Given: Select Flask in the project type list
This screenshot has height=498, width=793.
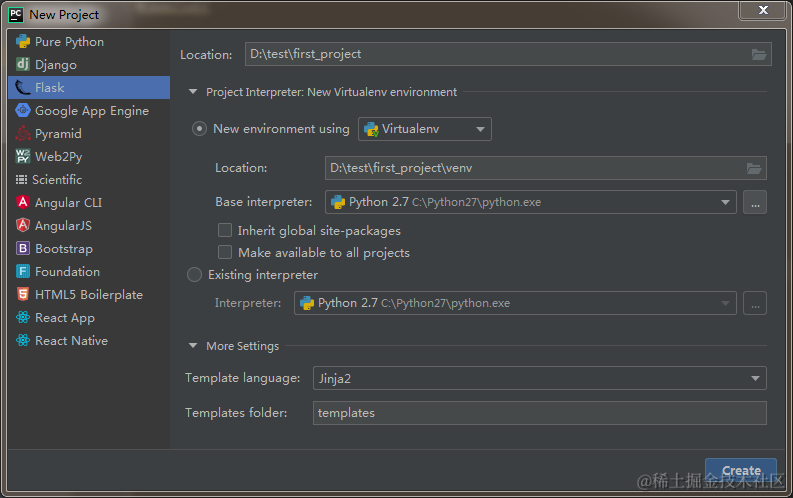Looking at the screenshot, I should point(89,87).
